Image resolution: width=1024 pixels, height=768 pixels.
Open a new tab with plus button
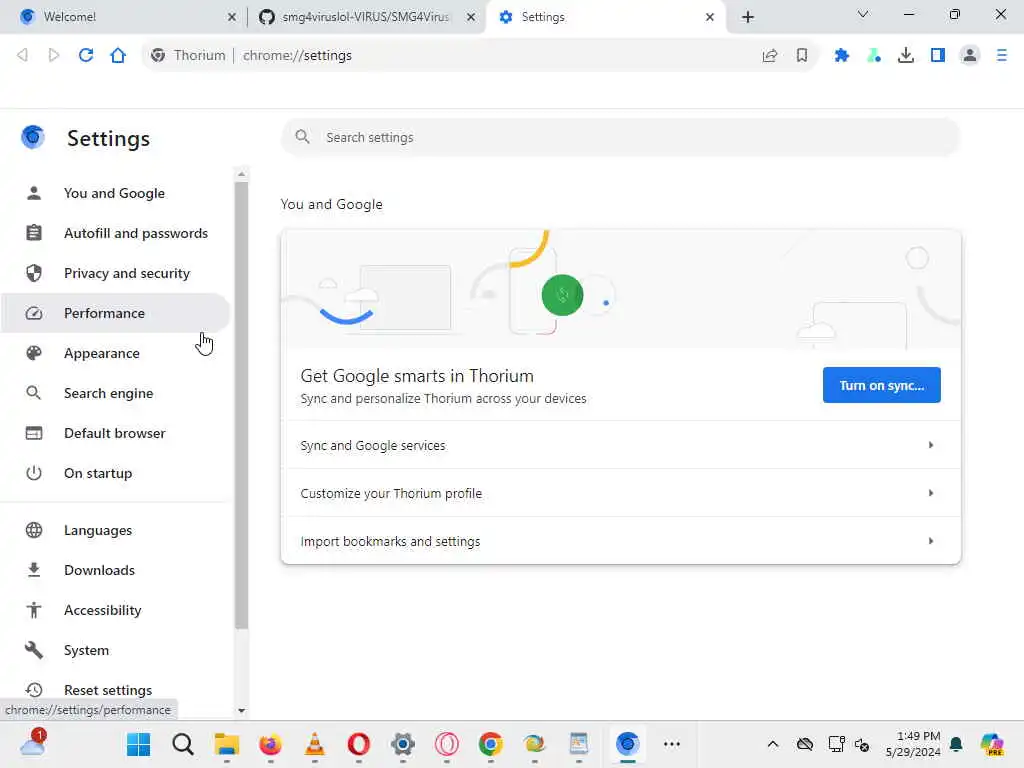tap(748, 17)
